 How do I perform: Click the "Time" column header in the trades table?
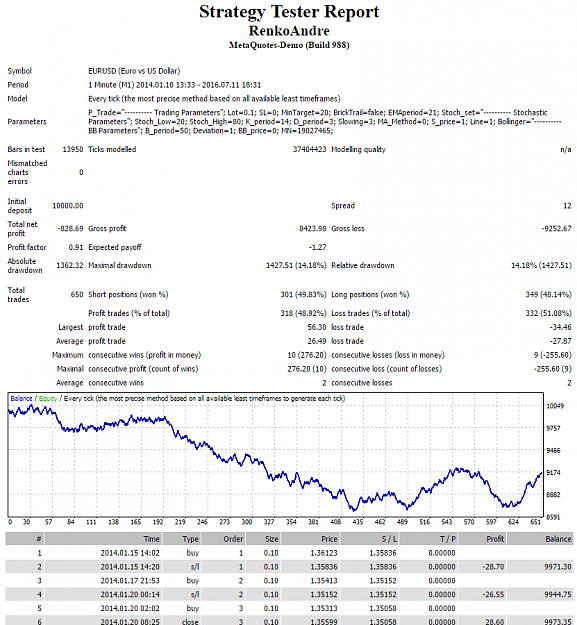tap(151, 539)
